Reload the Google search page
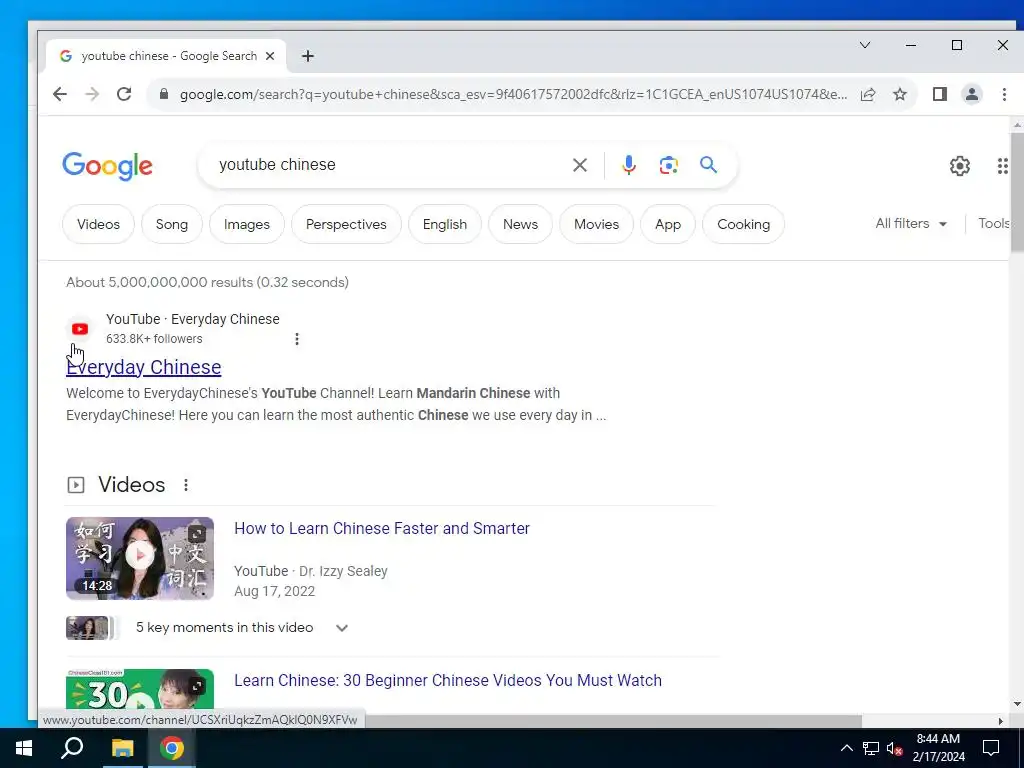Image resolution: width=1024 pixels, height=768 pixels. (124, 94)
